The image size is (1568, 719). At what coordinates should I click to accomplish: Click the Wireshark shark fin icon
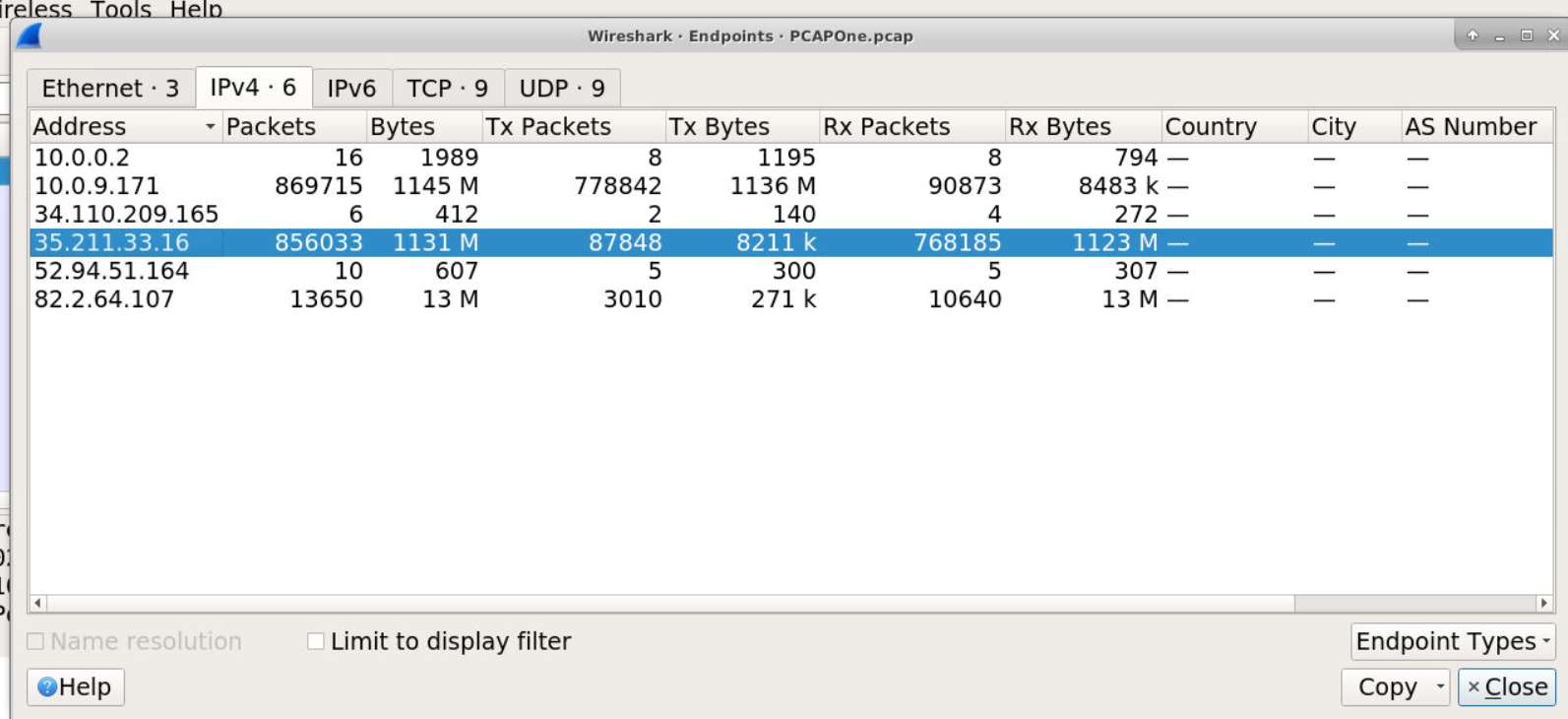(x=30, y=35)
